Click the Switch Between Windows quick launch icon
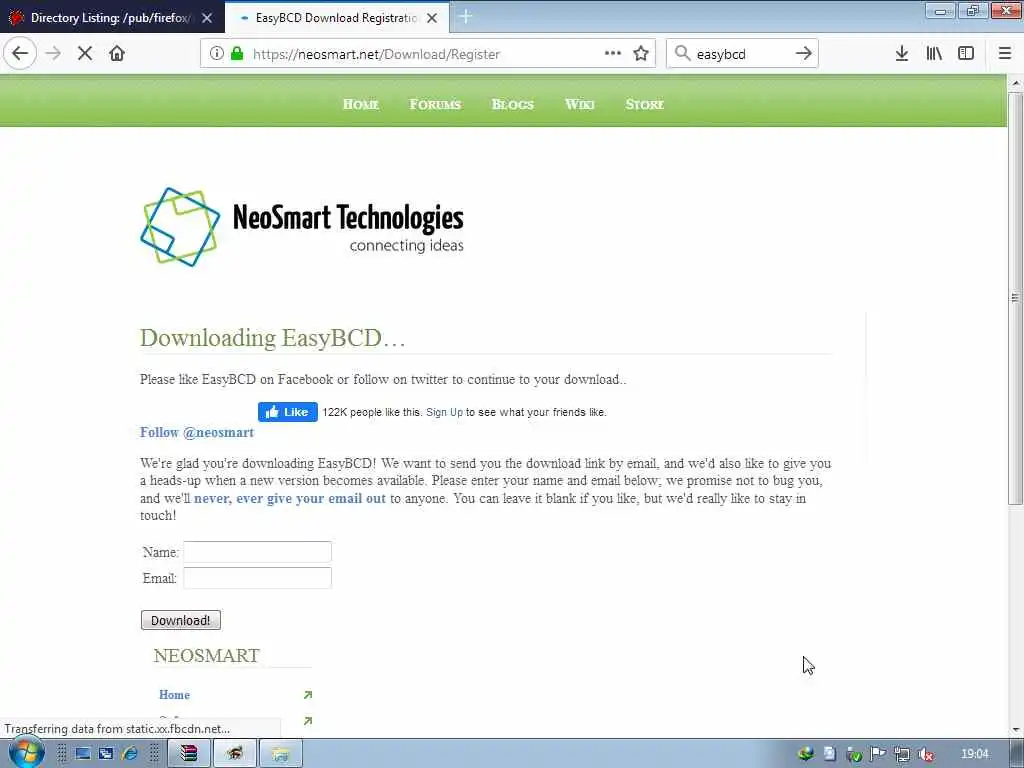This screenshot has width=1024, height=768. point(106,754)
